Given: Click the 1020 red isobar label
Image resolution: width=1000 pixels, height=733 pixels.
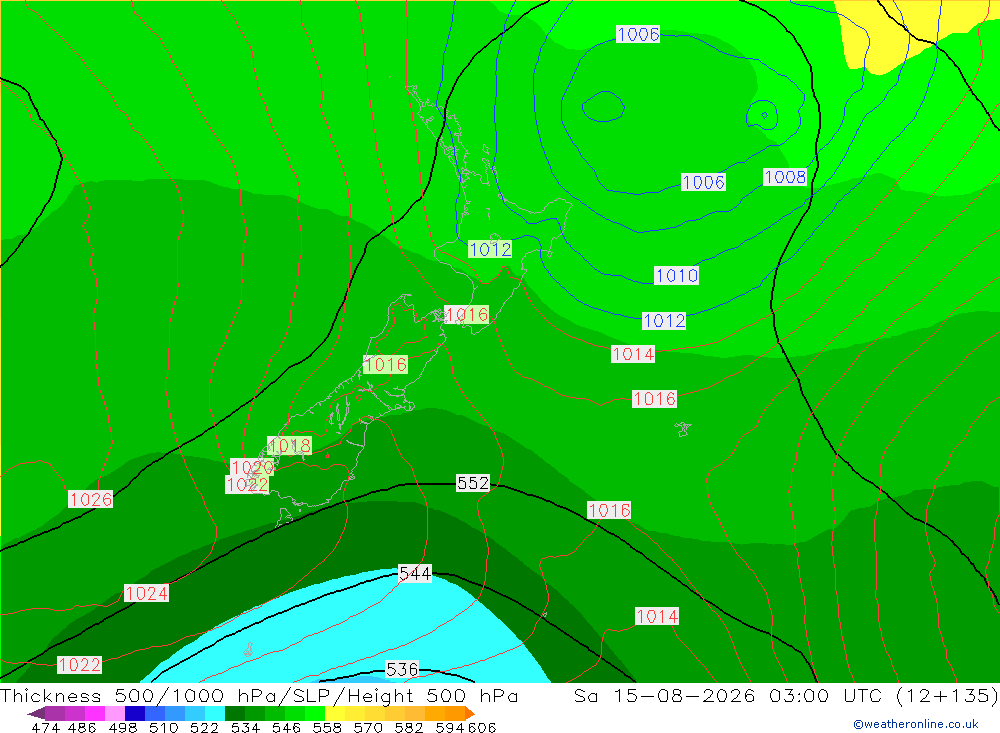Looking at the screenshot, I should click(252, 467).
